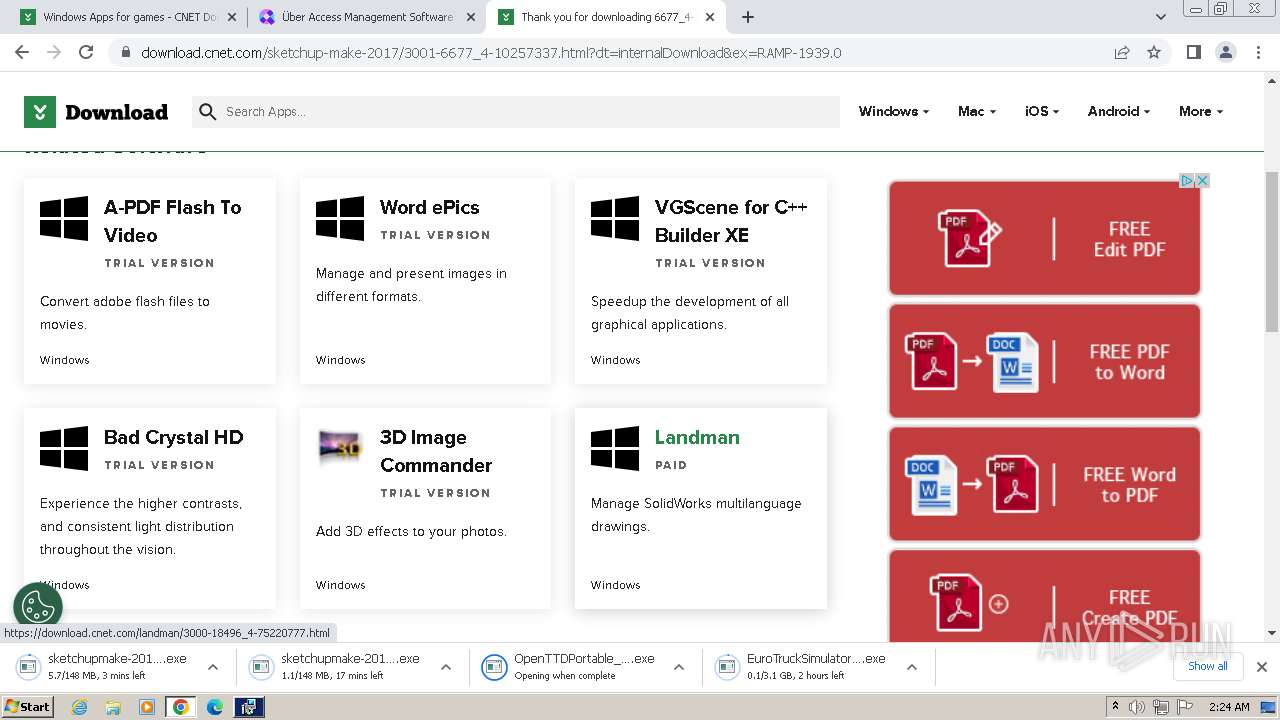Expand options for first sketchupmake download
The image size is (1280, 720).
[x=213, y=667]
